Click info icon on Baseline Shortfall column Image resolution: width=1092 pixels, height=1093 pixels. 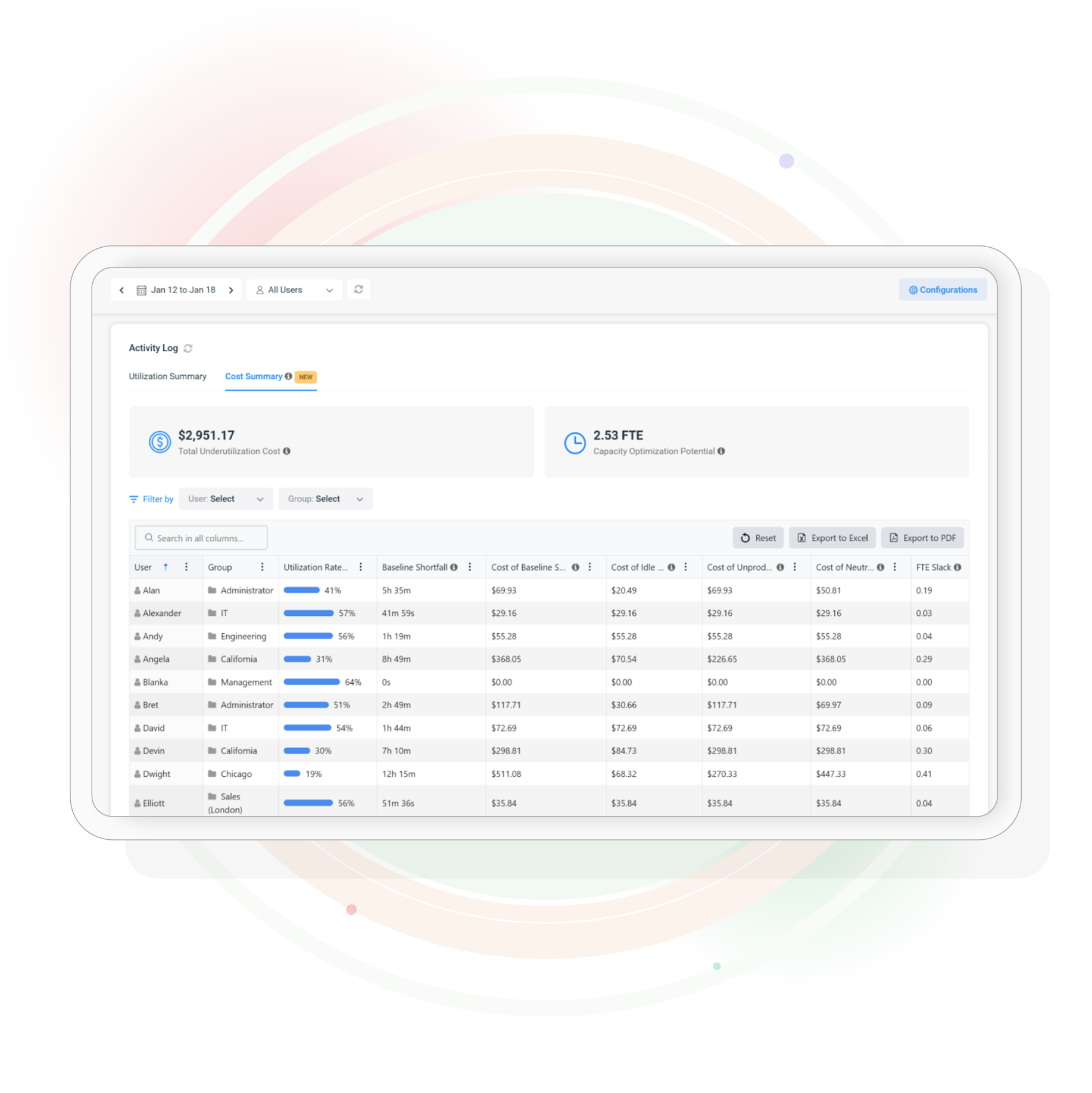click(x=454, y=568)
